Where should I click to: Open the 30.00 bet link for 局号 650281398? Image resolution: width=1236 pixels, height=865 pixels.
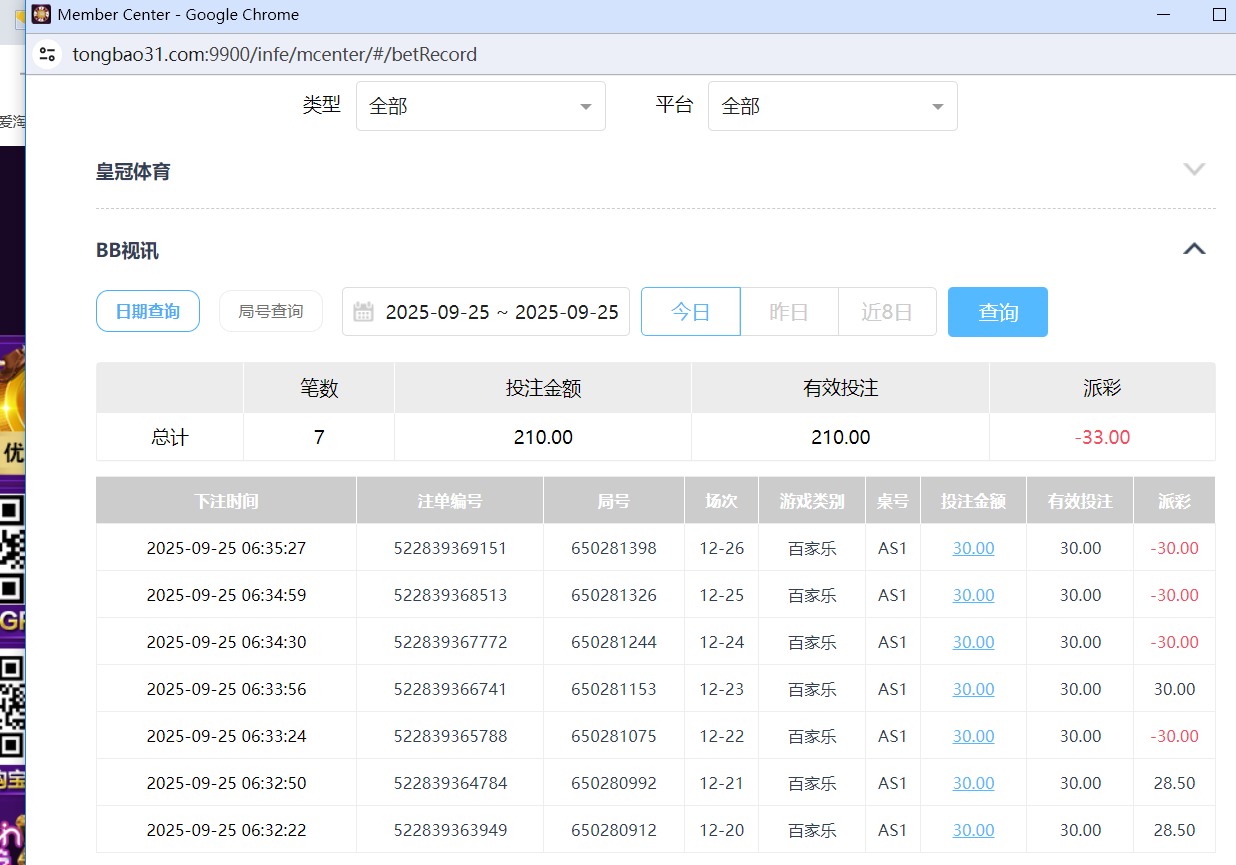(x=973, y=548)
